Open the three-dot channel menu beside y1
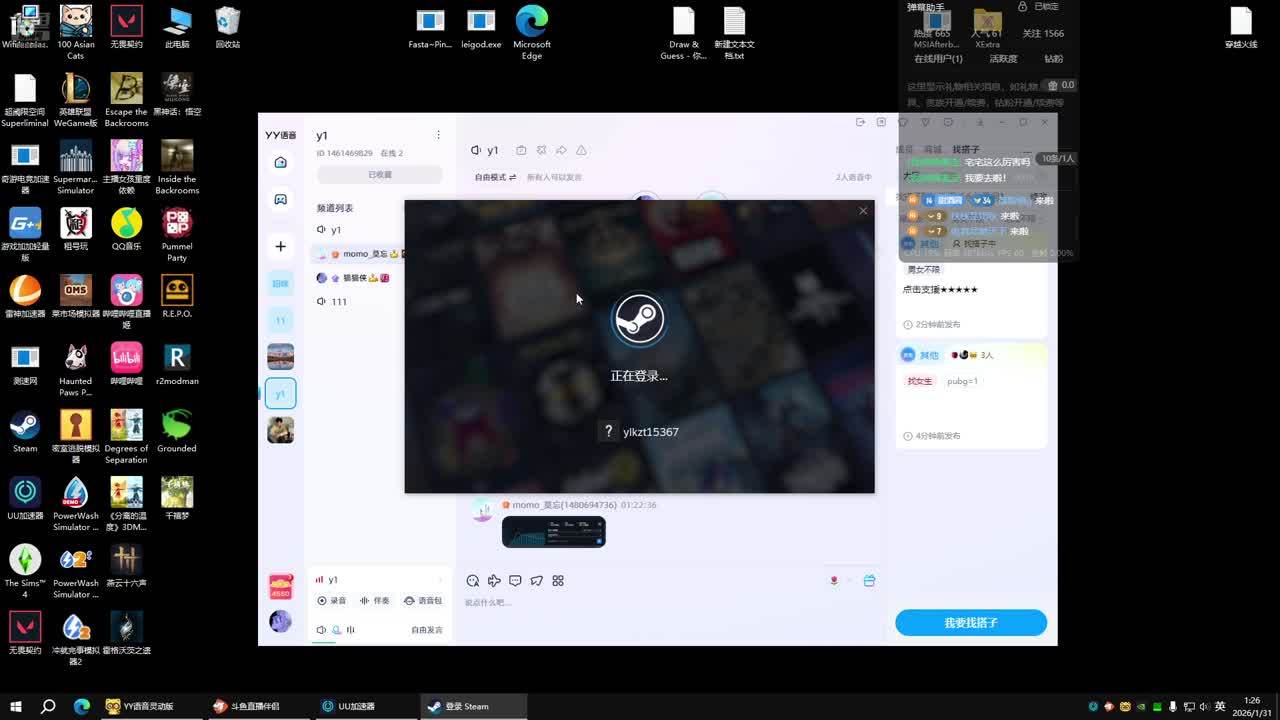 pos(438,135)
